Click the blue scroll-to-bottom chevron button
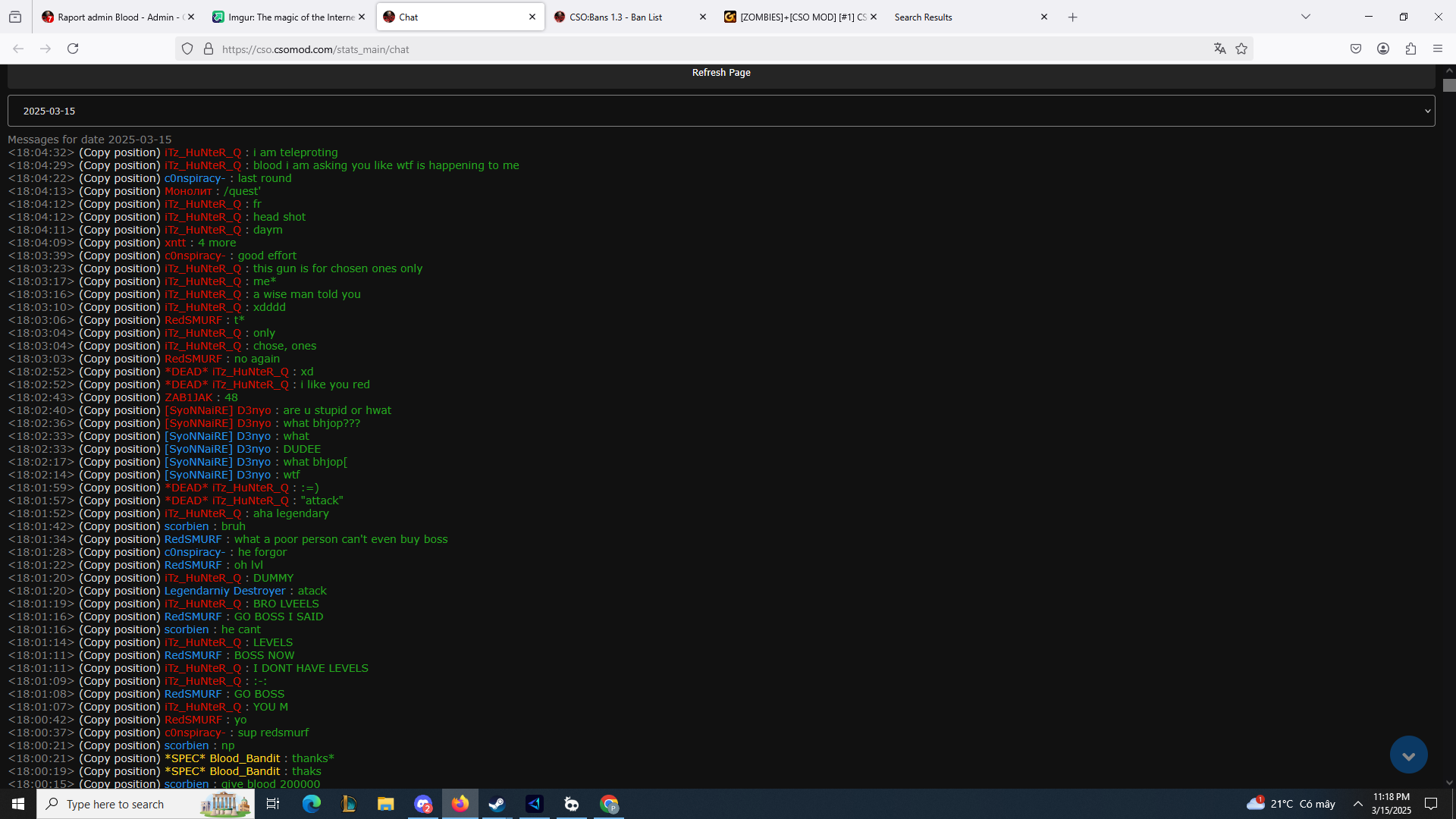Image resolution: width=1456 pixels, height=819 pixels. (1408, 755)
